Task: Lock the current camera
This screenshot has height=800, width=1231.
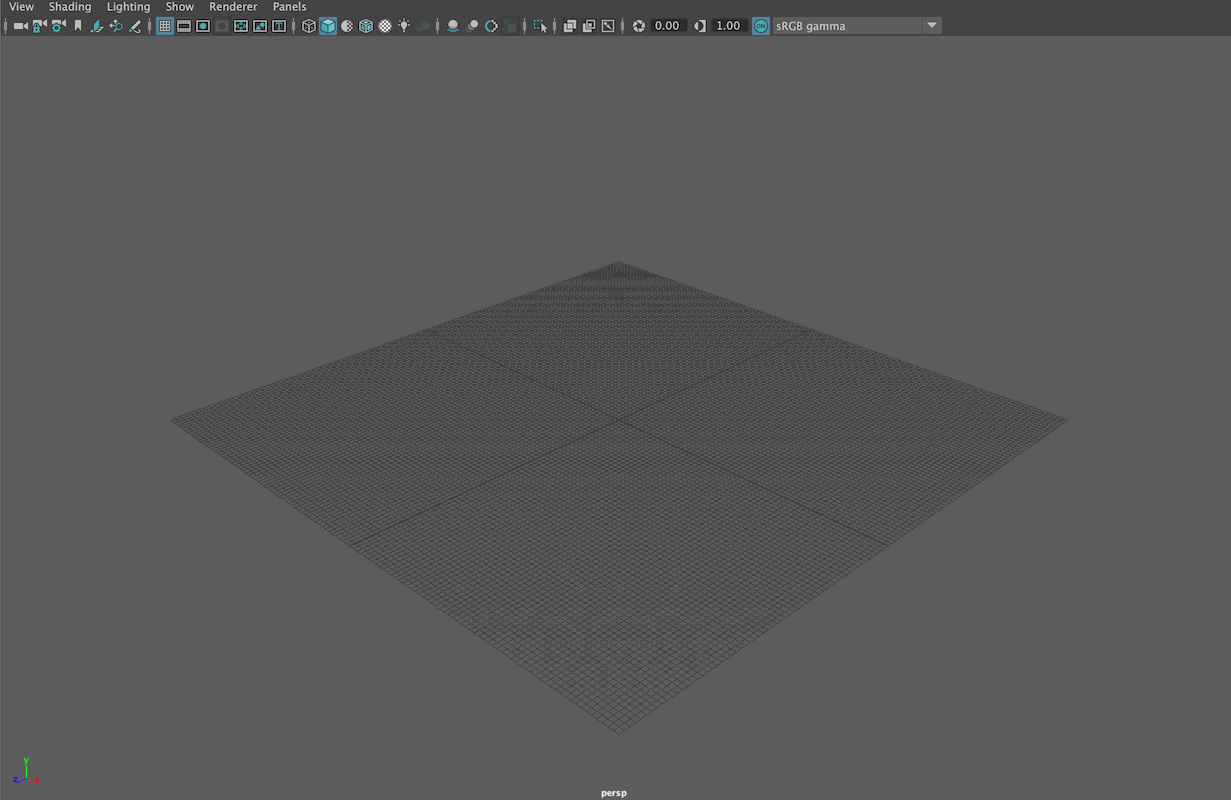Action: click(x=38, y=25)
